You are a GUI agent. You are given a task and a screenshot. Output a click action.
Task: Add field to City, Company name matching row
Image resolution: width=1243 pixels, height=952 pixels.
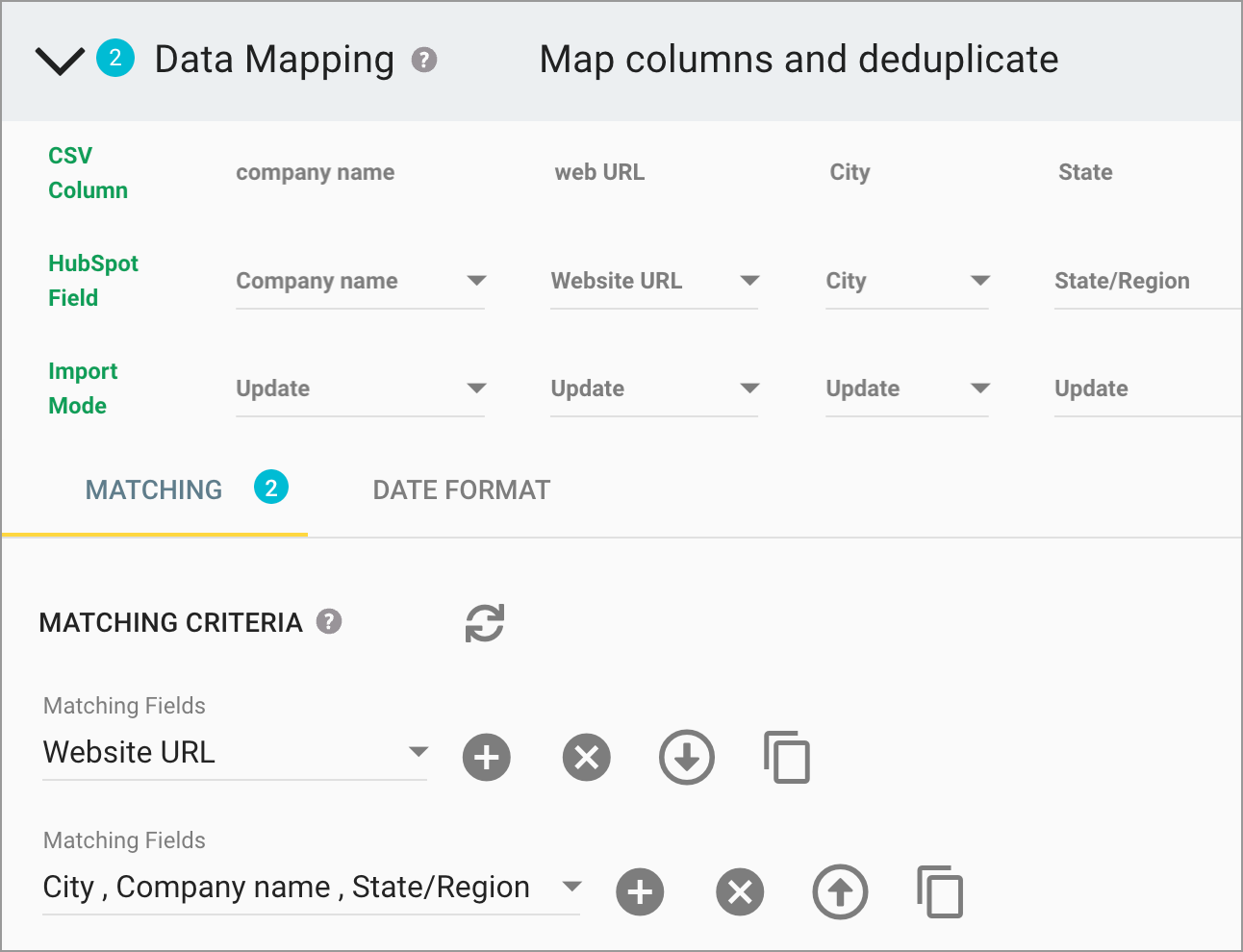coord(640,892)
